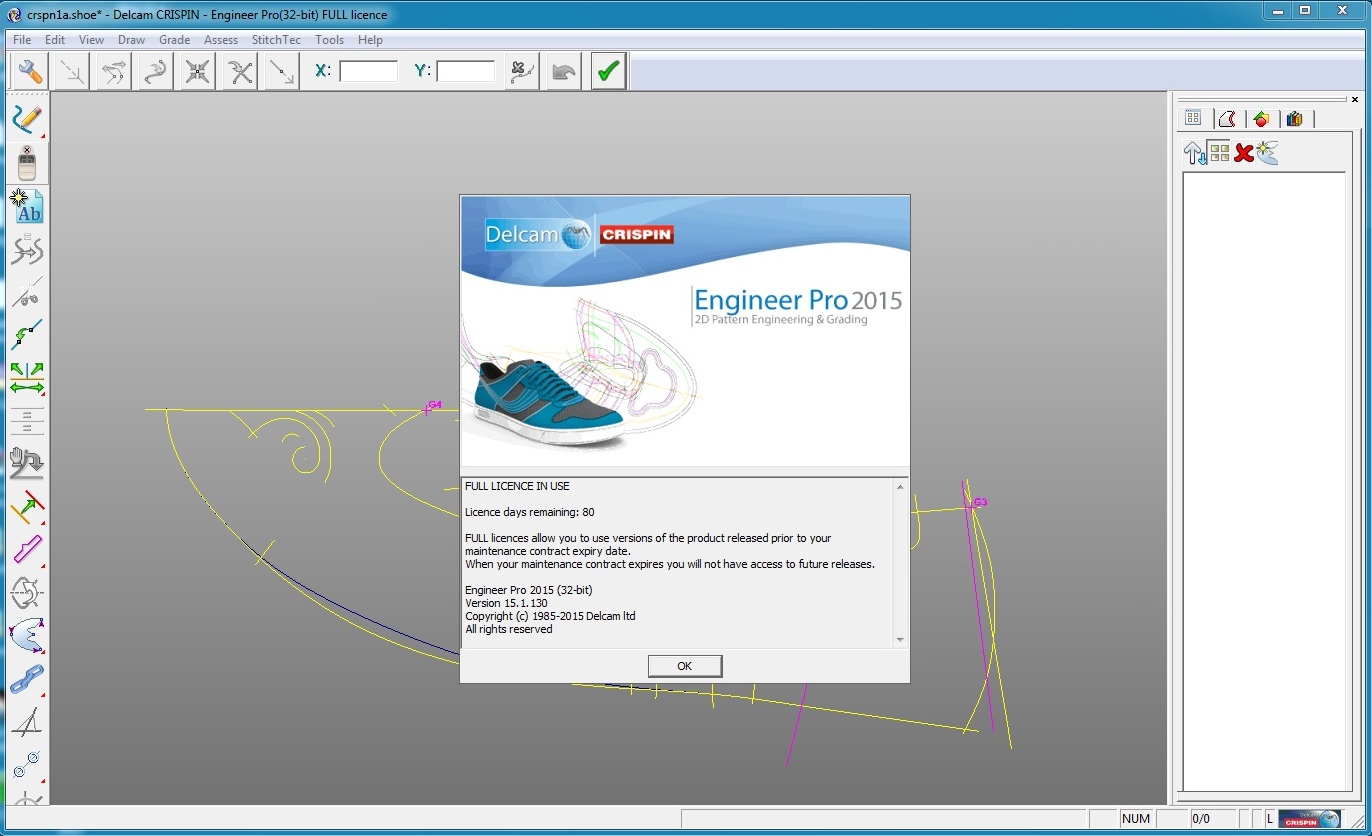The width and height of the screenshot is (1372, 836).
Task: Open the Draw menu
Action: pos(131,40)
